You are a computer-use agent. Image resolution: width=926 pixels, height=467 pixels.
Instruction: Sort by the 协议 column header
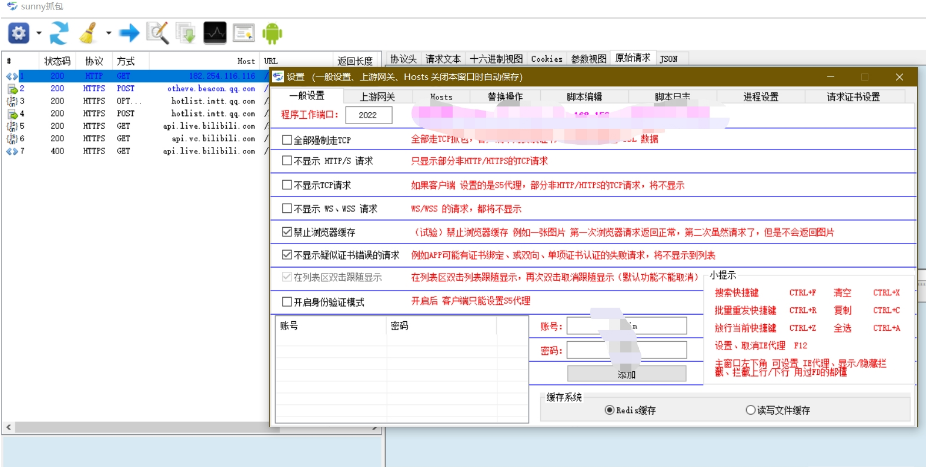[x=94, y=60]
